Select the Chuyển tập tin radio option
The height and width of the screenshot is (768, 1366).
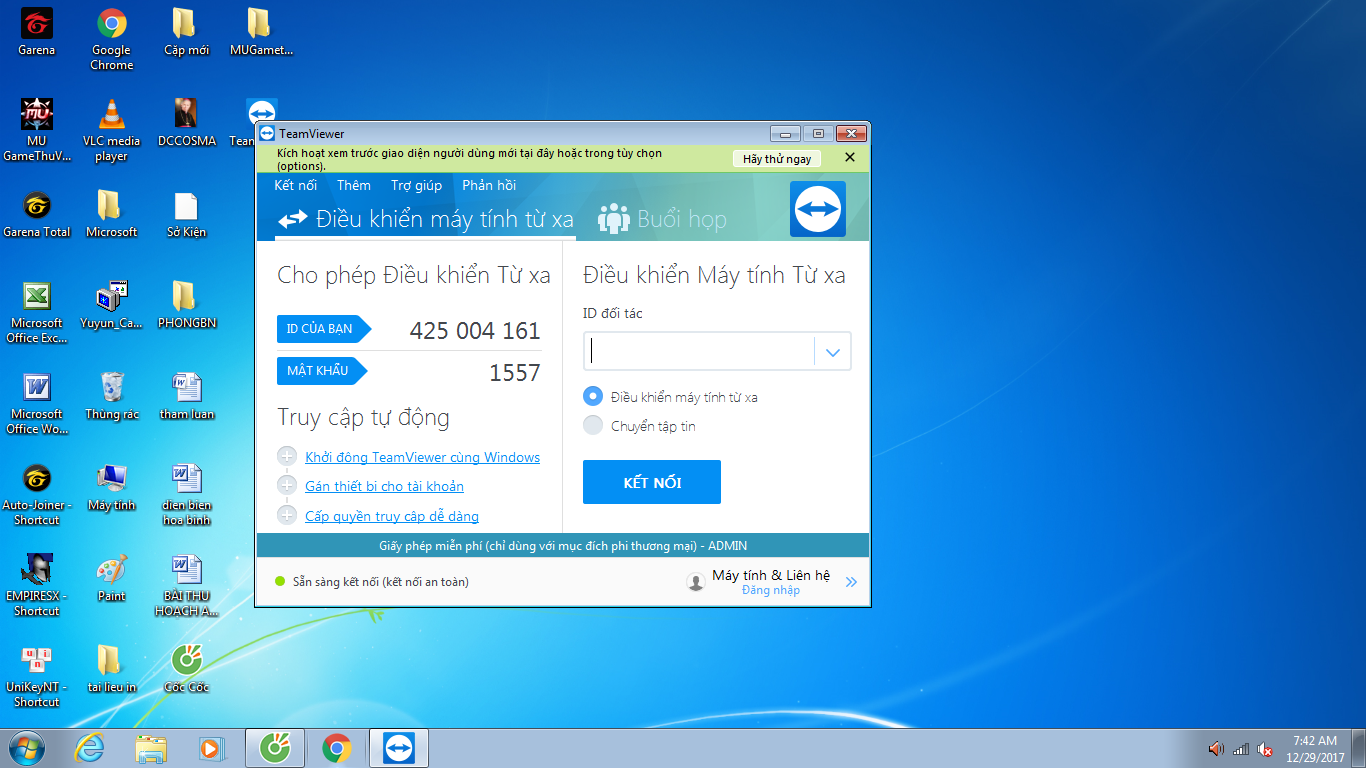point(593,425)
